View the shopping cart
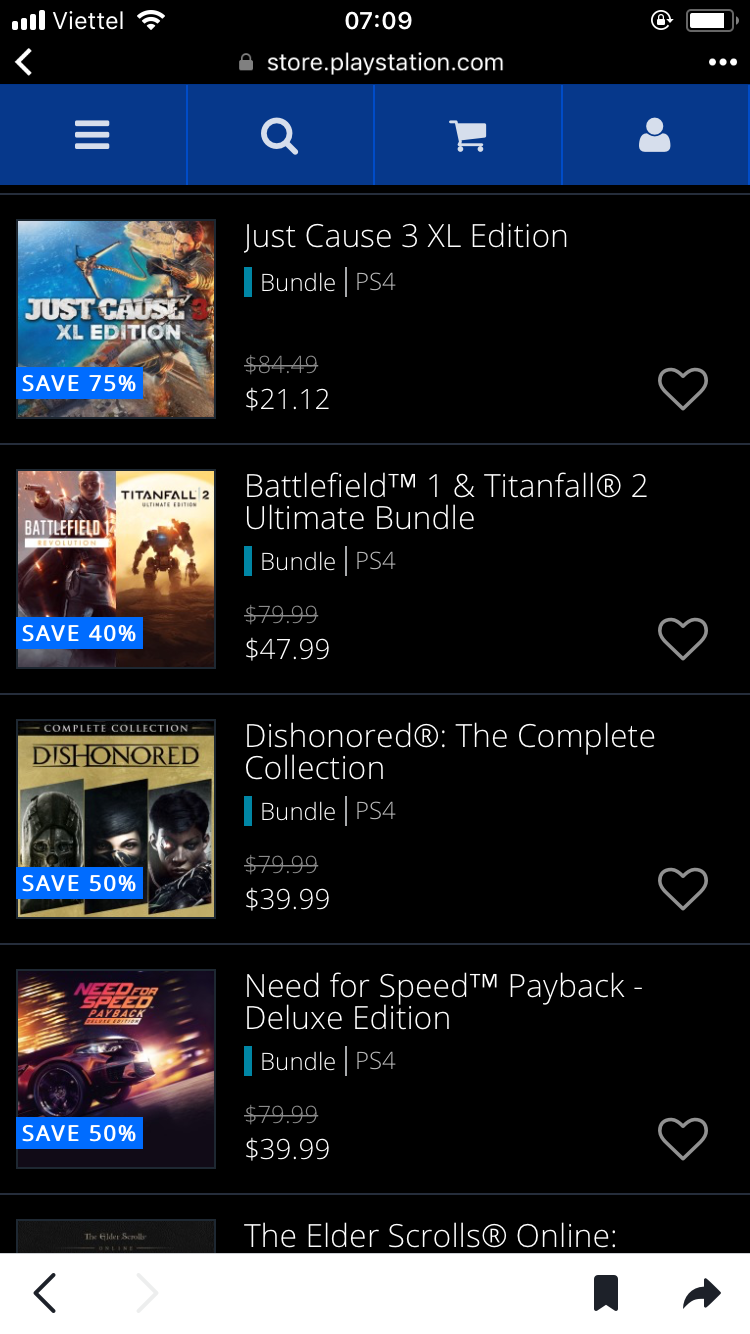750x1334 pixels. 467,135
